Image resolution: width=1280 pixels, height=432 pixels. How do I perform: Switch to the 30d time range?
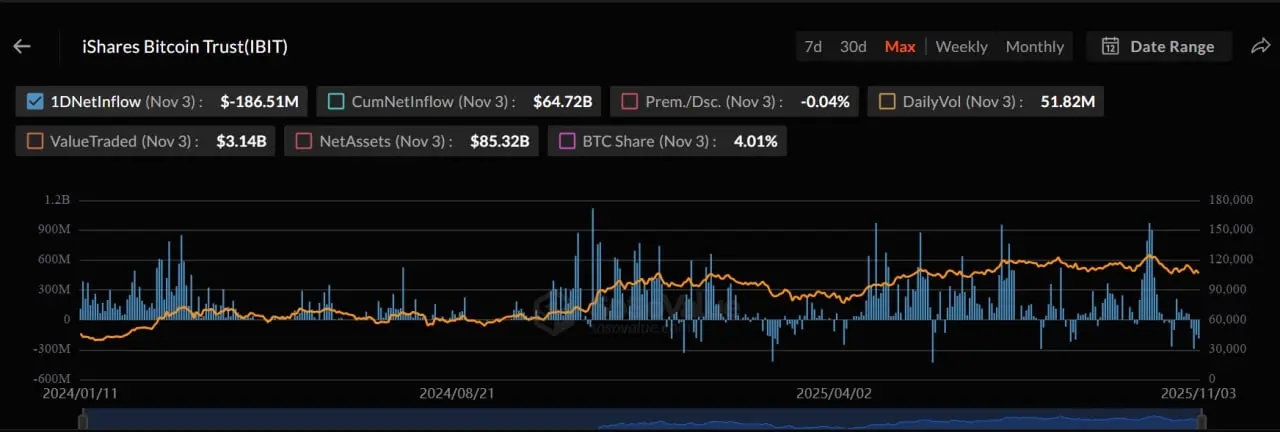coord(853,46)
